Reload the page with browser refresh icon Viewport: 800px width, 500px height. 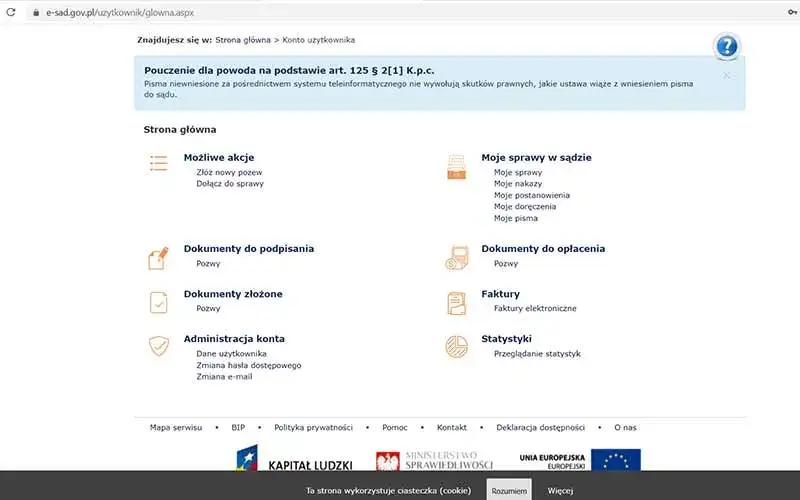pos(10,12)
